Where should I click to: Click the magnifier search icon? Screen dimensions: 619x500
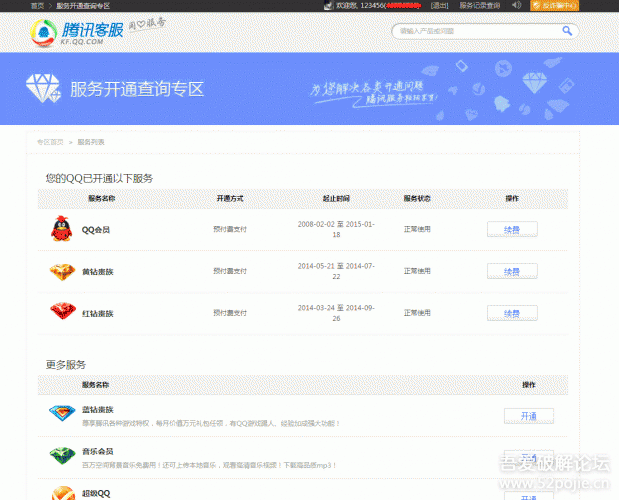point(567,31)
